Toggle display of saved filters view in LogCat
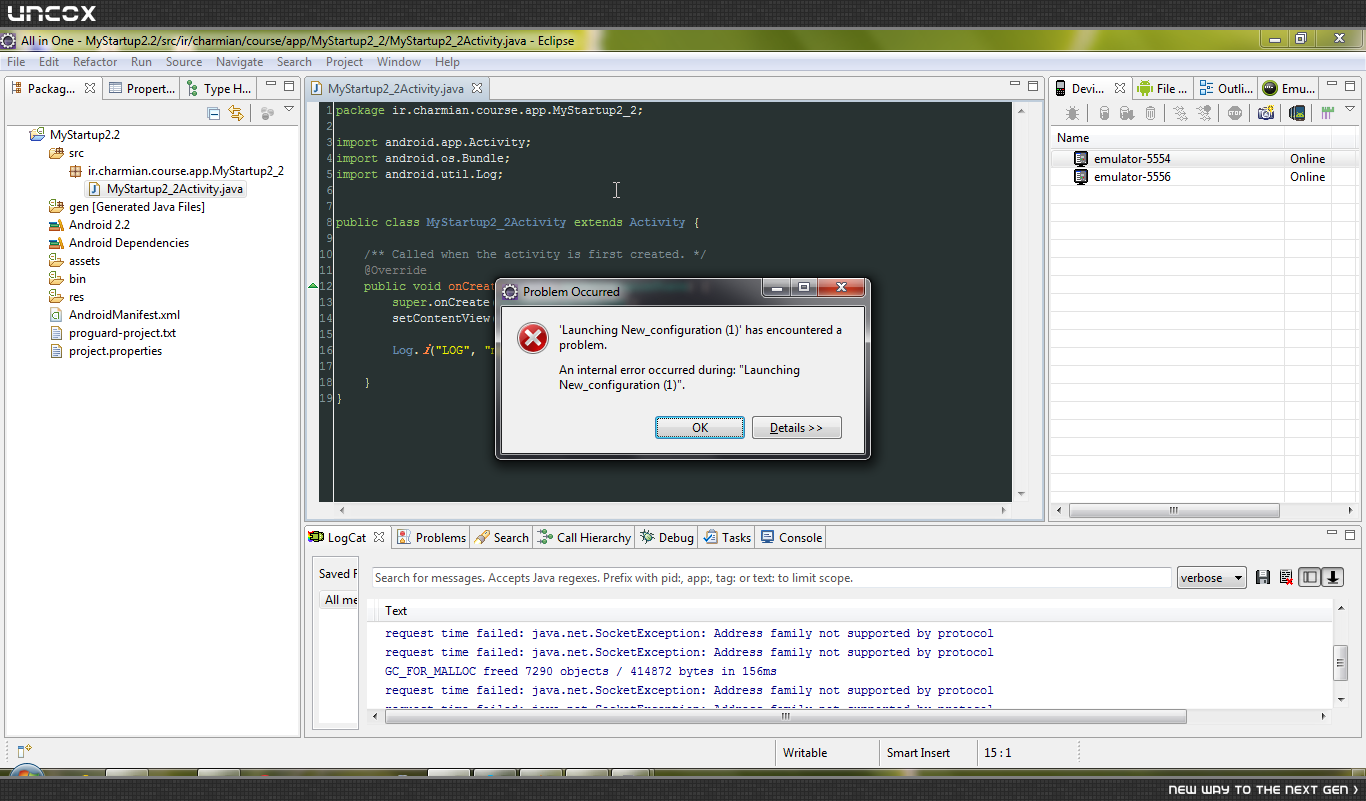Viewport: 1366px width, 801px height. 1310,577
